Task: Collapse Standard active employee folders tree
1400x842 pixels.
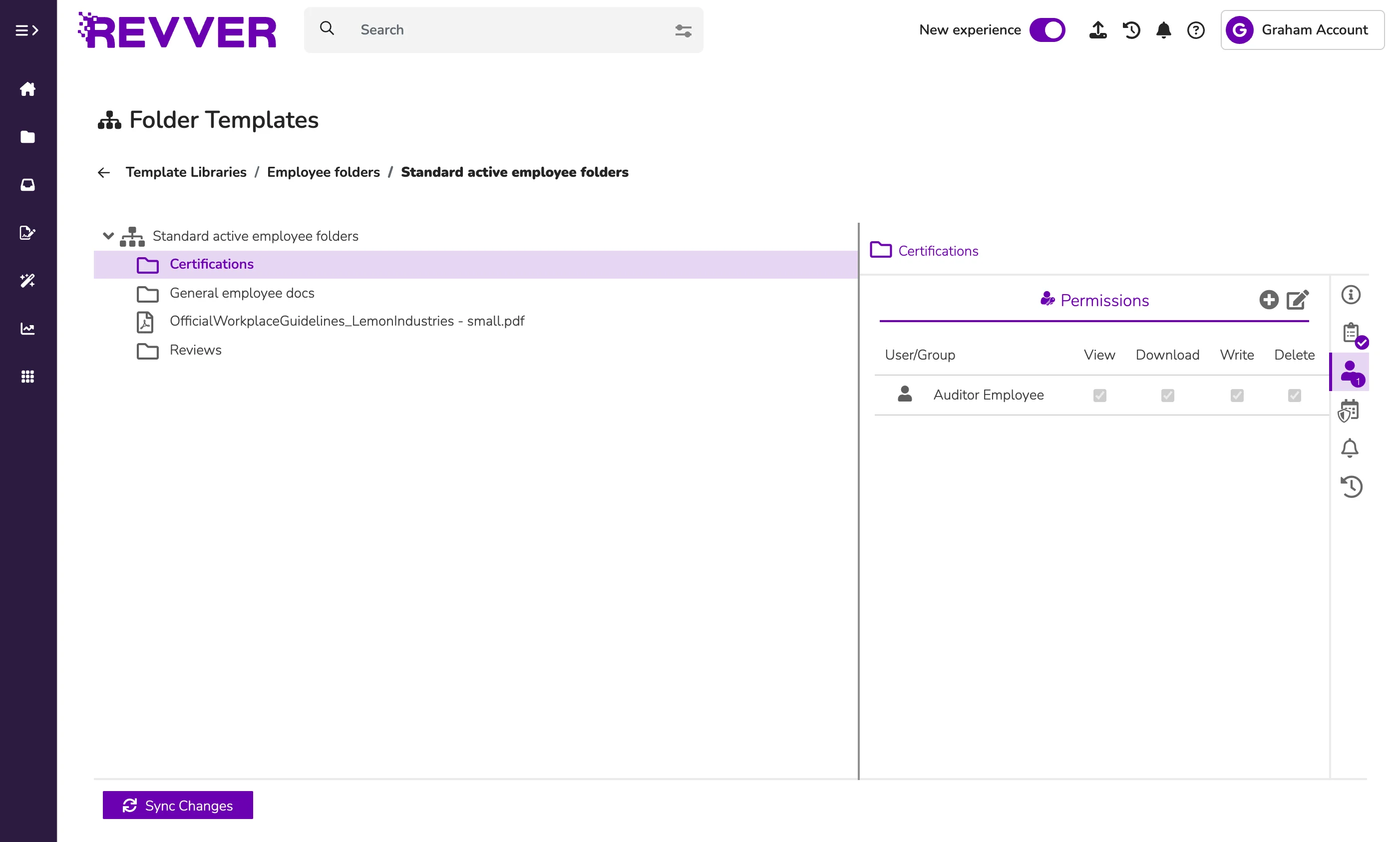Action: point(108,236)
